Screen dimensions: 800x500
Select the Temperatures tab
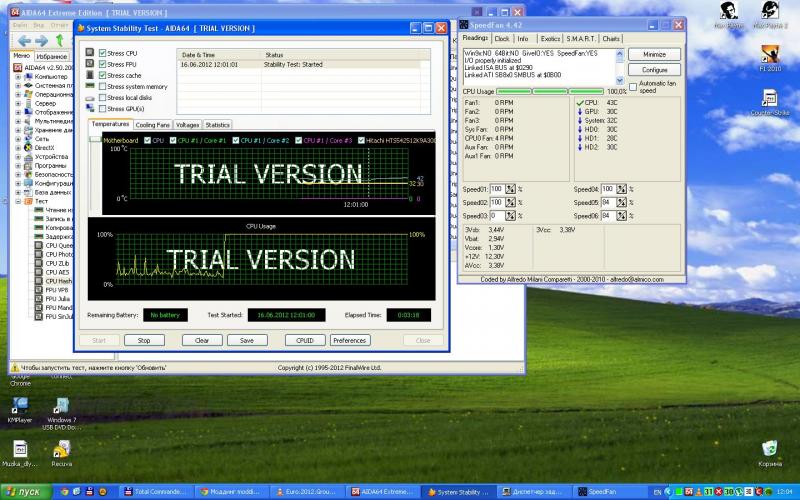(110, 124)
